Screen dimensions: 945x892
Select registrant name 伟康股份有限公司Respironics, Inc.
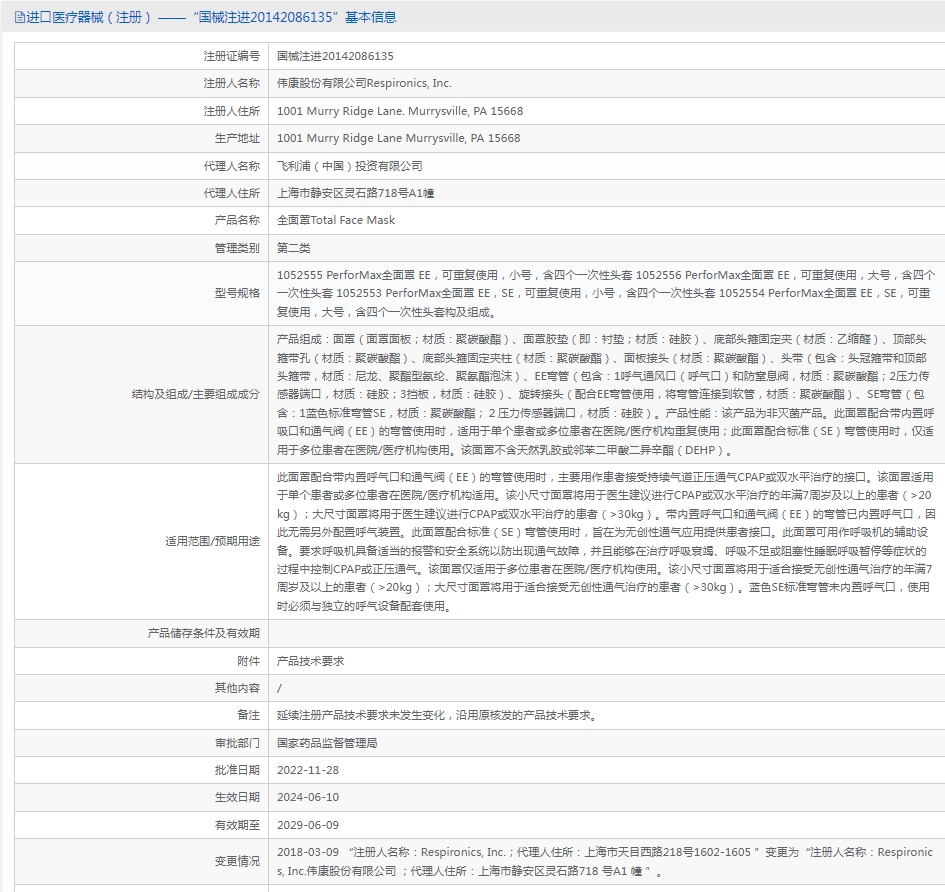point(364,83)
